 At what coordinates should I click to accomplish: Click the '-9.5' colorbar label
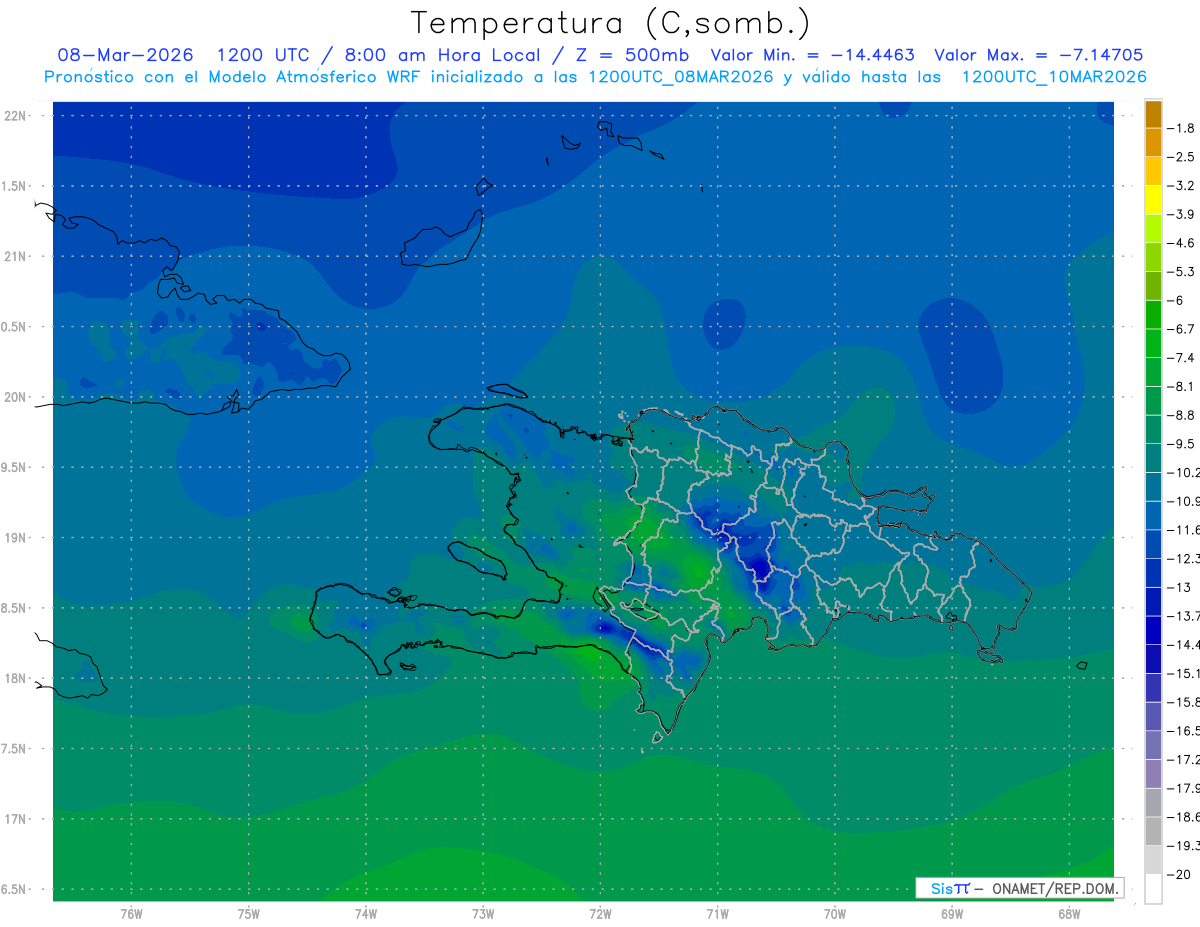tap(1182, 444)
